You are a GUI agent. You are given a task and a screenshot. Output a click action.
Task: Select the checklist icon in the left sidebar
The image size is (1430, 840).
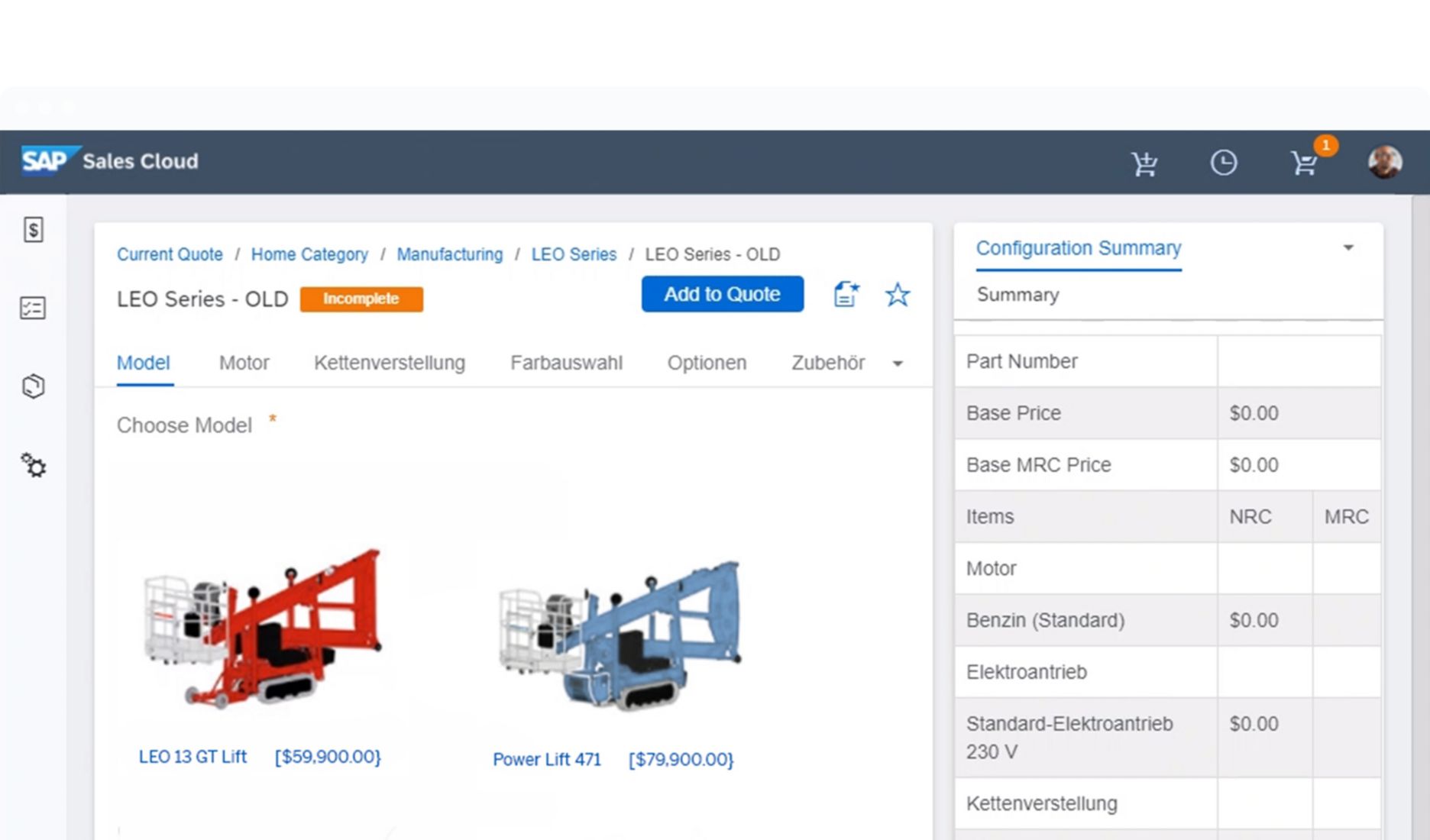click(32, 309)
